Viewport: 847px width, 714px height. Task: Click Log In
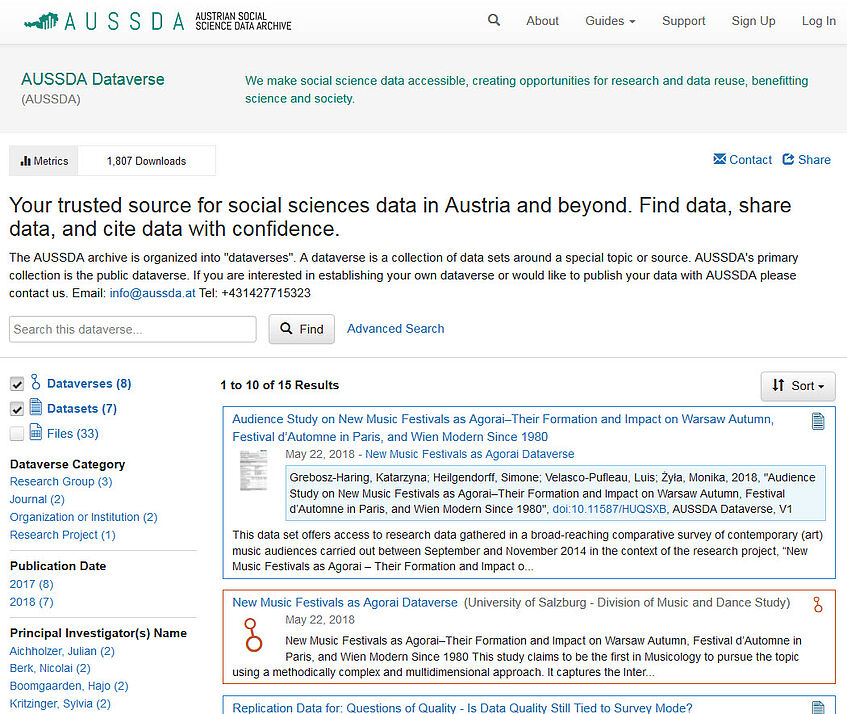818,21
